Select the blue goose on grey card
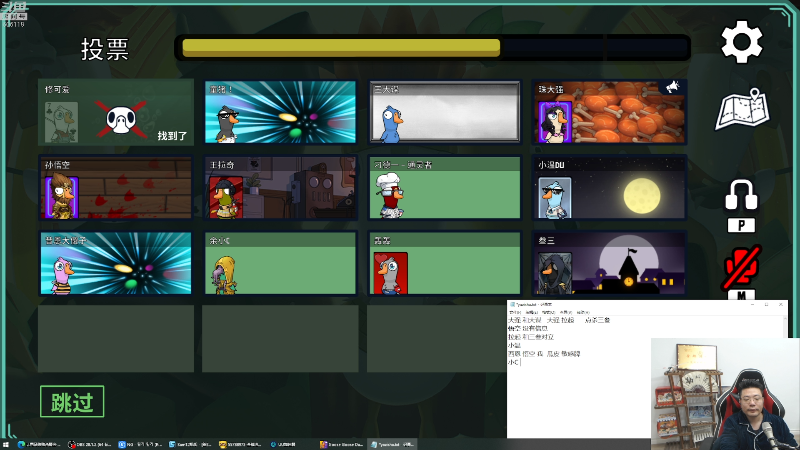Image resolution: width=800 pixels, height=450 pixels. [444, 112]
